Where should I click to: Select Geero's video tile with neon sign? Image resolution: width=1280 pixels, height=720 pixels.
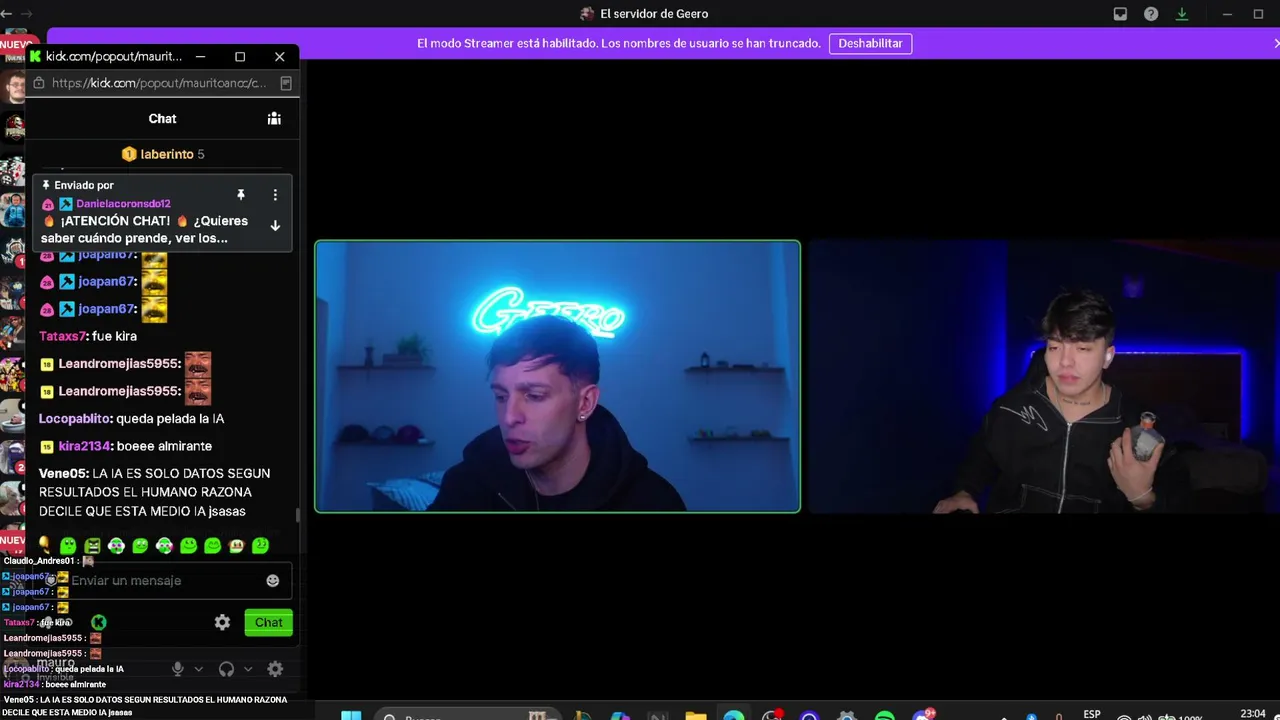pyautogui.click(x=558, y=377)
